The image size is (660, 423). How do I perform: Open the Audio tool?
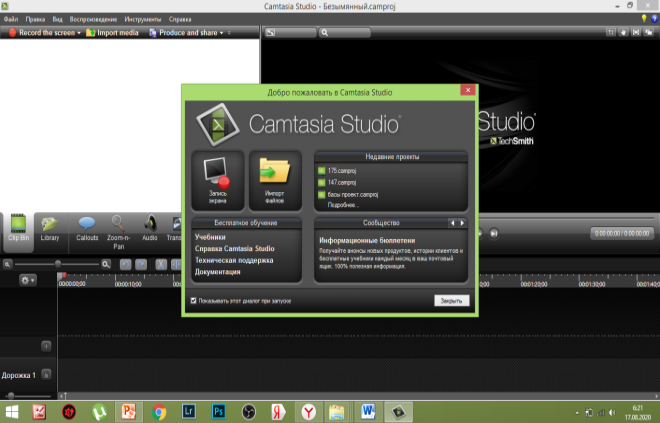149,229
